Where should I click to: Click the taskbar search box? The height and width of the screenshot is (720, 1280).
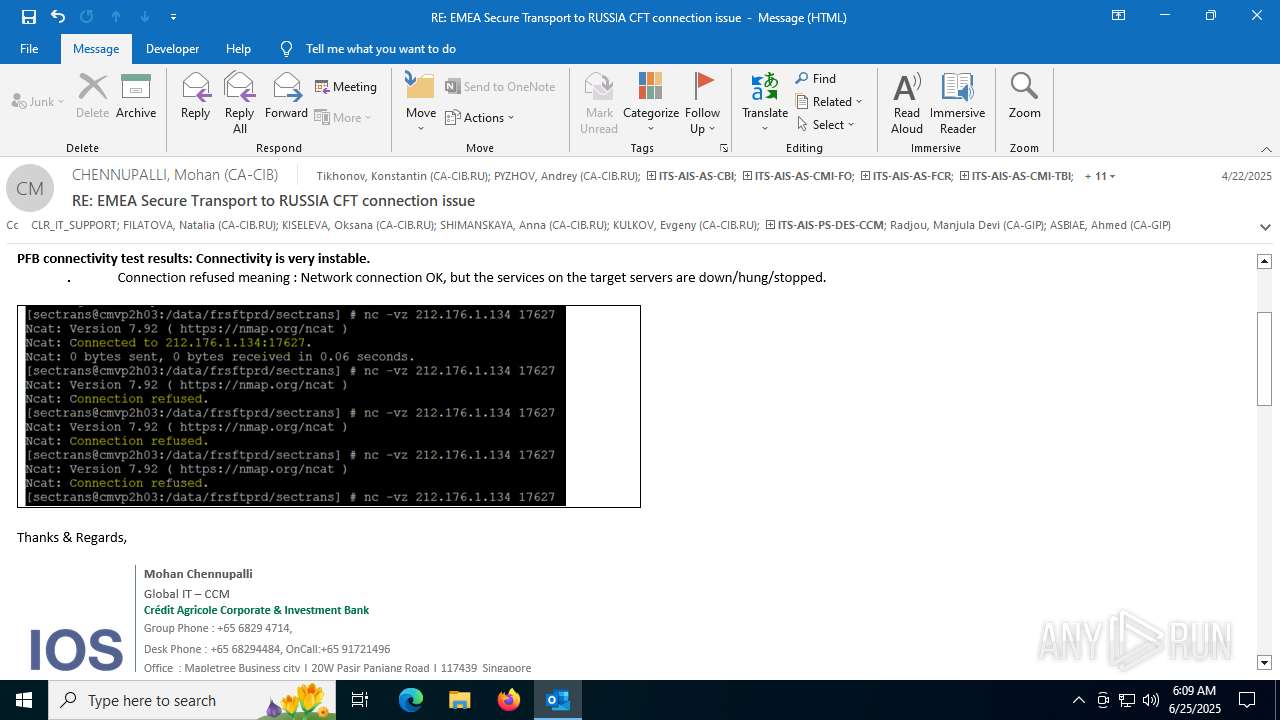coord(192,700)
